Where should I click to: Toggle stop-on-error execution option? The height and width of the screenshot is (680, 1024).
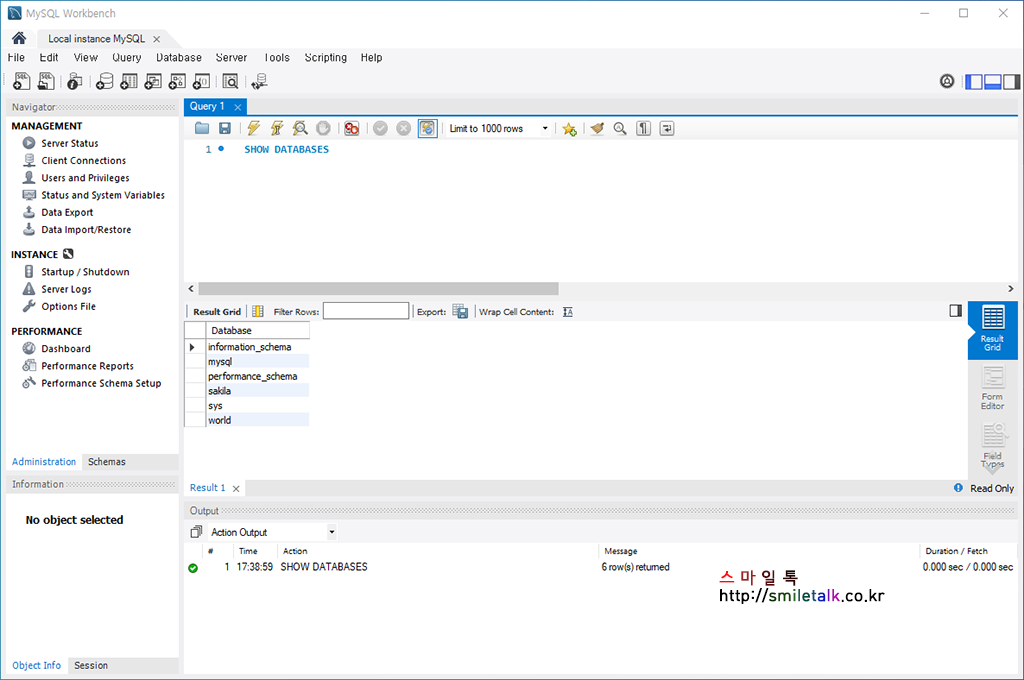click(x=351, y=129)
